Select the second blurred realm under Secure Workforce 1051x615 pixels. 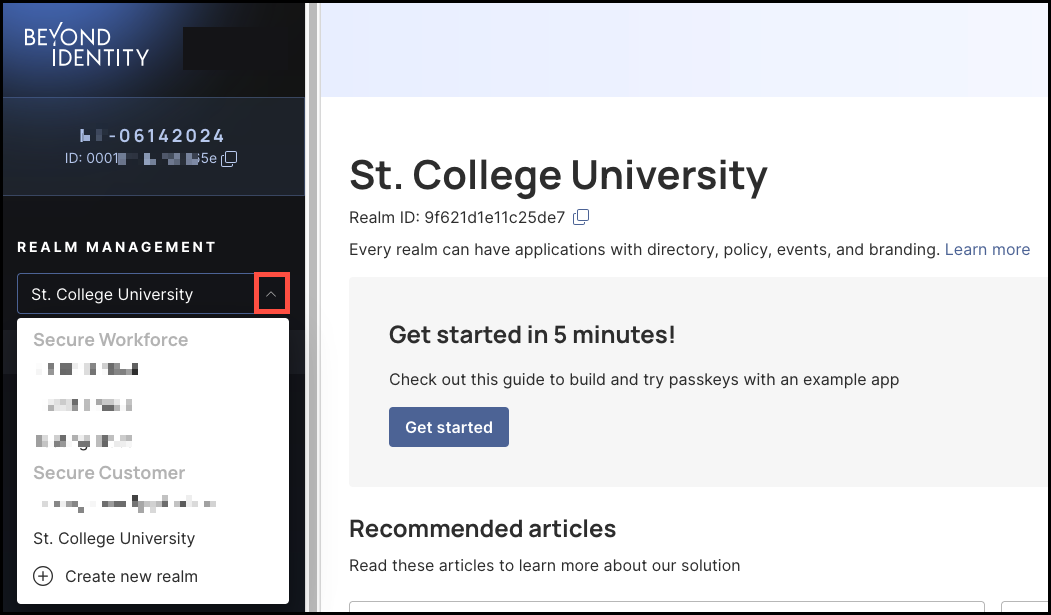point(90,405)
